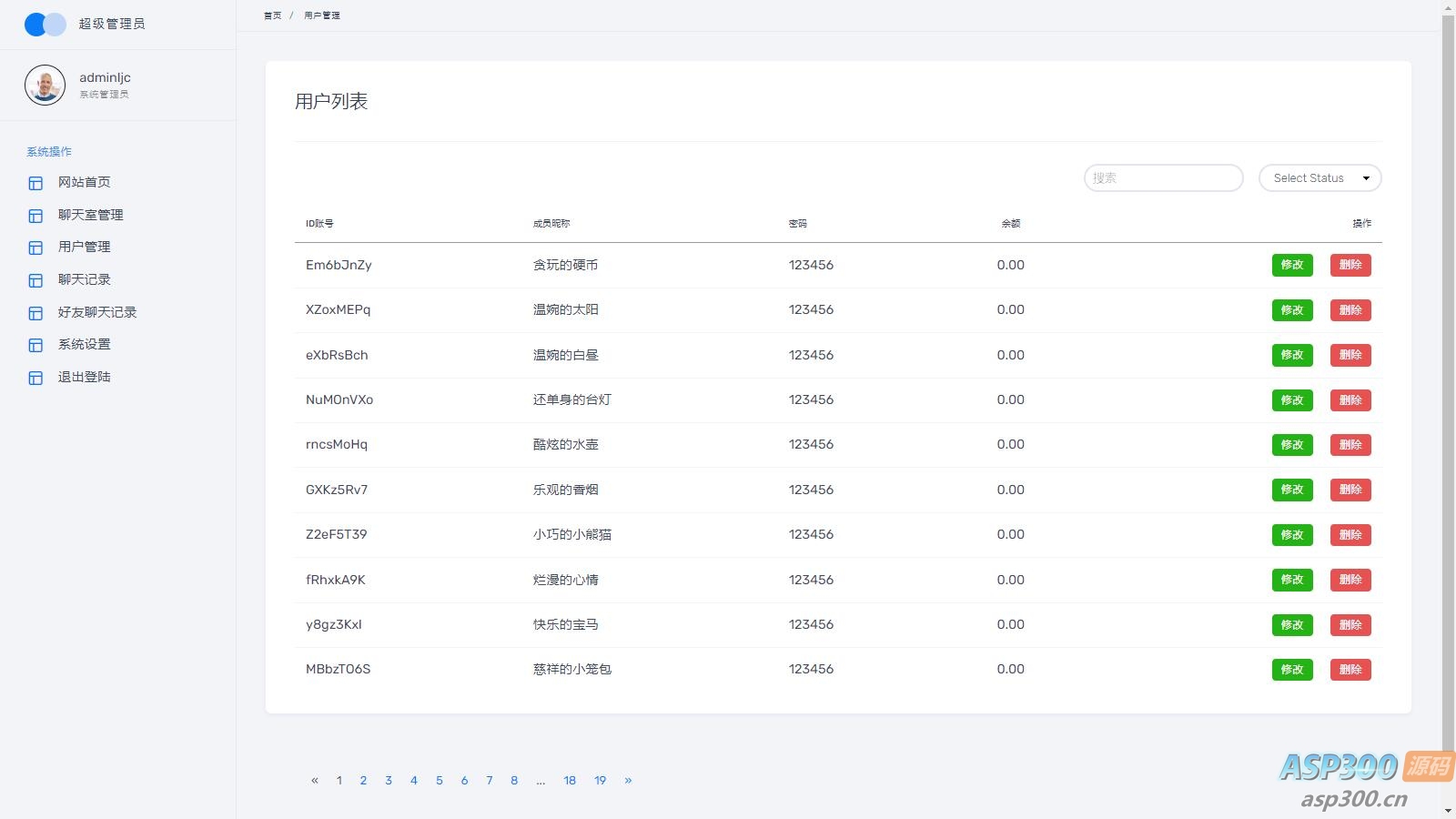Click the icon beside 聊天室管理

tap(35, 216)
